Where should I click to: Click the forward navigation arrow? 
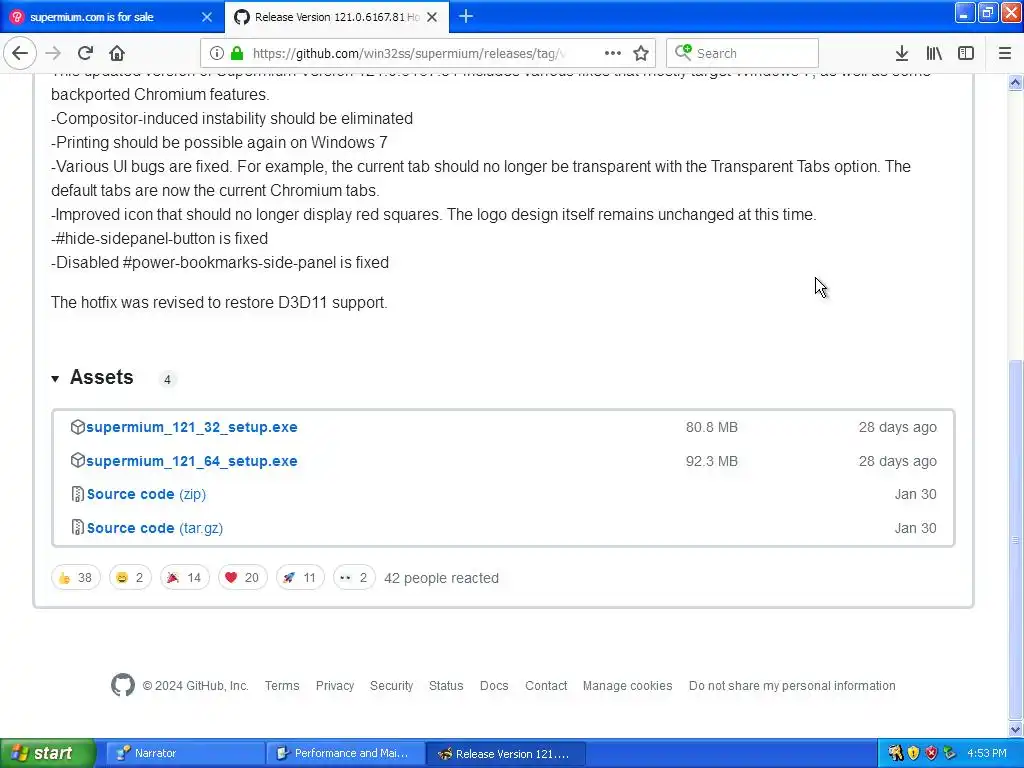(53, 53)
